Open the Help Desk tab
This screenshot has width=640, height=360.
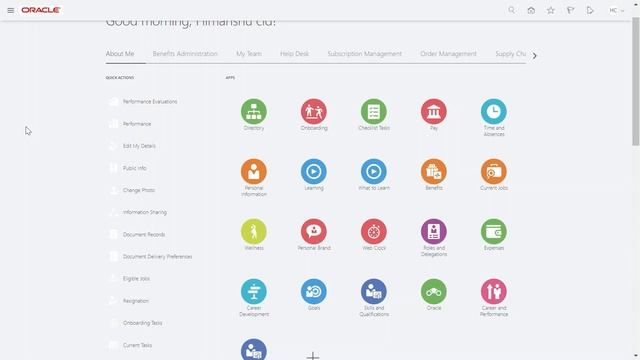[294, 53]
